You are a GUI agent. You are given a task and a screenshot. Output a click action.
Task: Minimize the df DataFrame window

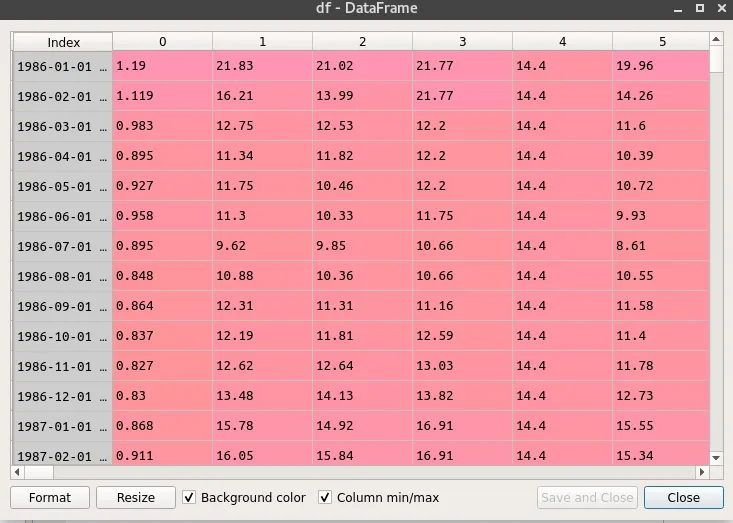point(678,8)
